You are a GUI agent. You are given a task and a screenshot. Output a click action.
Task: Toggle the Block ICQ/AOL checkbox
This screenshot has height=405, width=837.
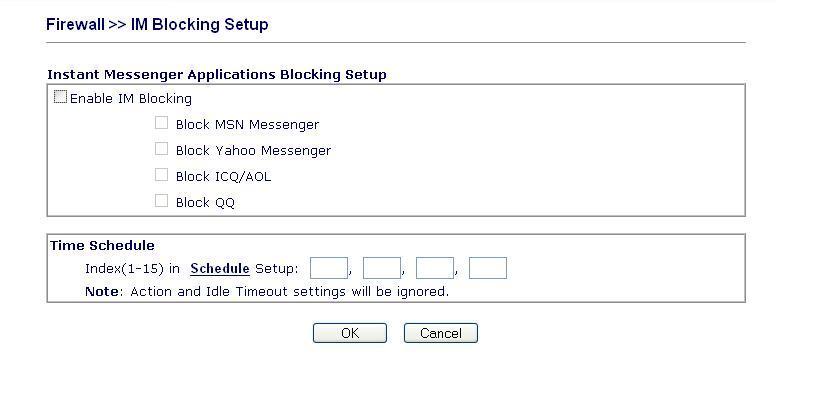click(161, 175)
